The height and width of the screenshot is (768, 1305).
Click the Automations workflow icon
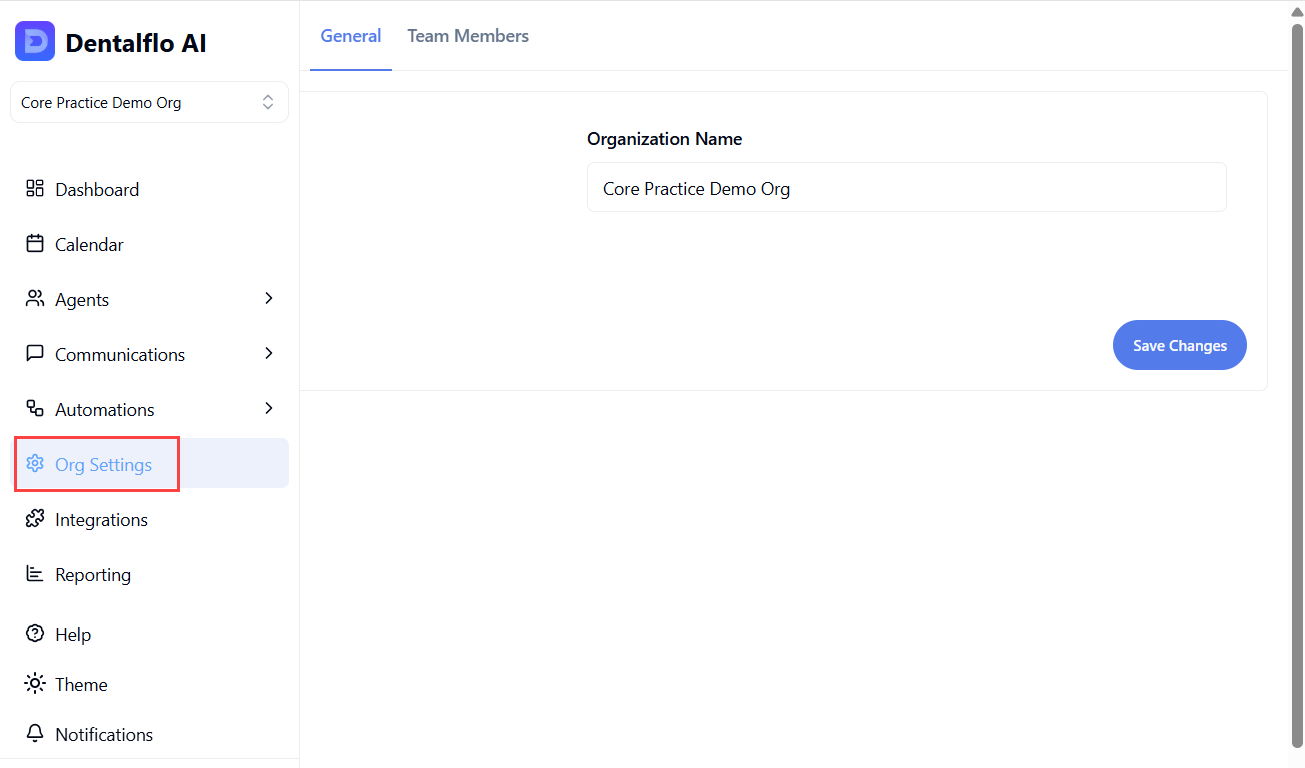pos(35,408)
